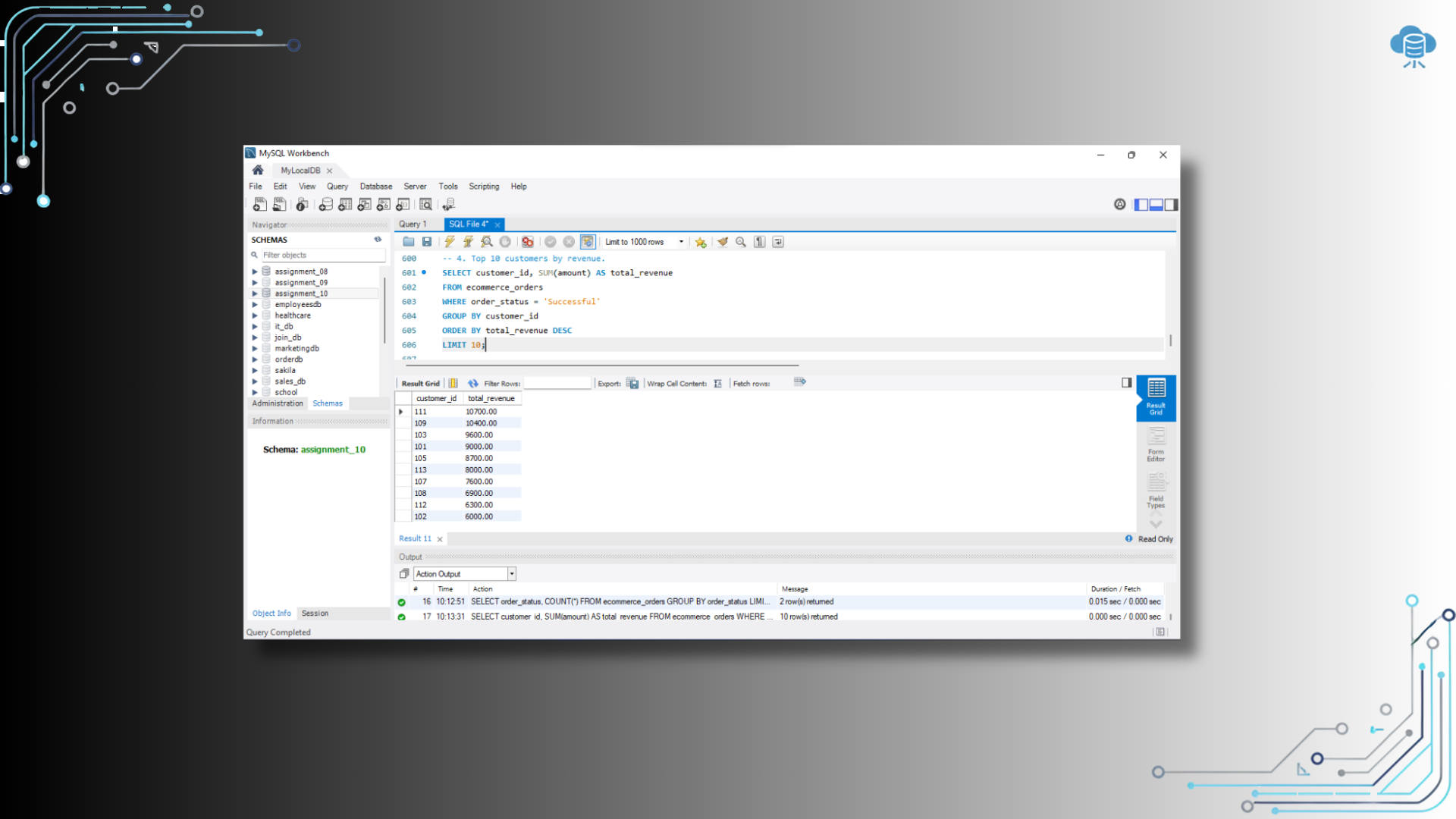The height and width of the screenshot is (819, 1456).
Task: Click the Filter objects search field
Action: pyautogui.click(x=322, y=256)
